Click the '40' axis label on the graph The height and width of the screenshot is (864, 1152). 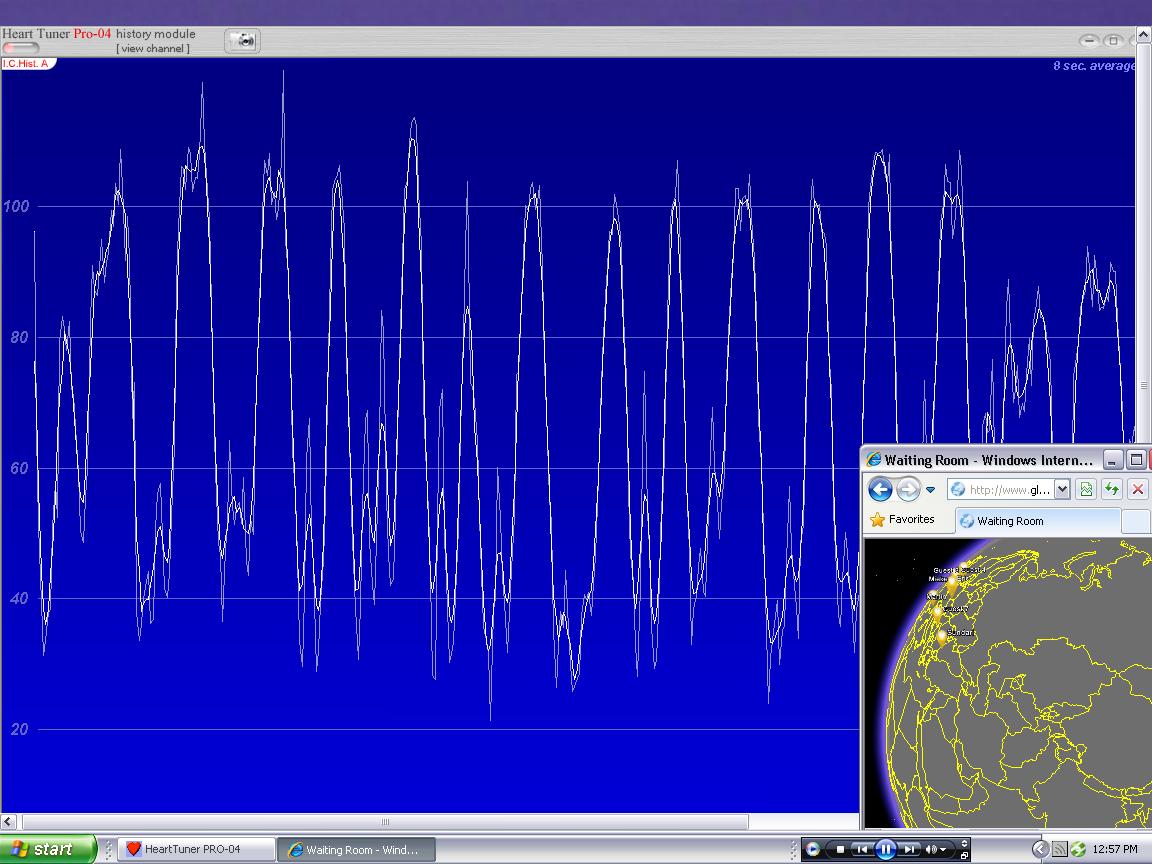tap(20, 598)
